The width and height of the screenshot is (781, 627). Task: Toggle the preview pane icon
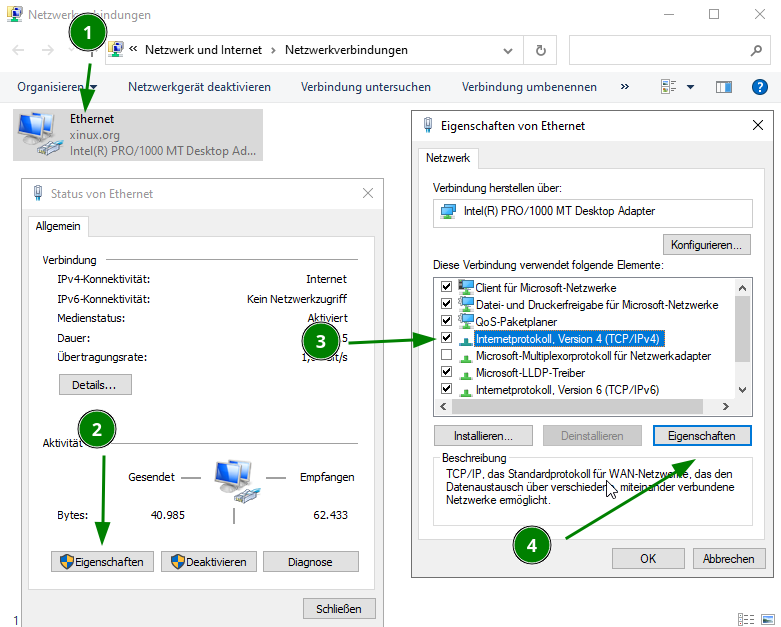click(x=723, y=87)
